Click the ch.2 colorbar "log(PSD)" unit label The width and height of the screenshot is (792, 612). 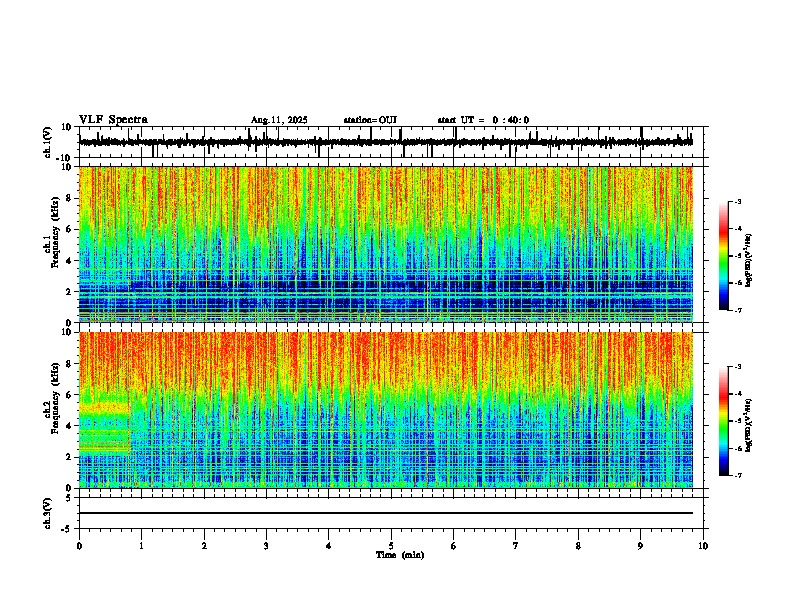[748, 425]
